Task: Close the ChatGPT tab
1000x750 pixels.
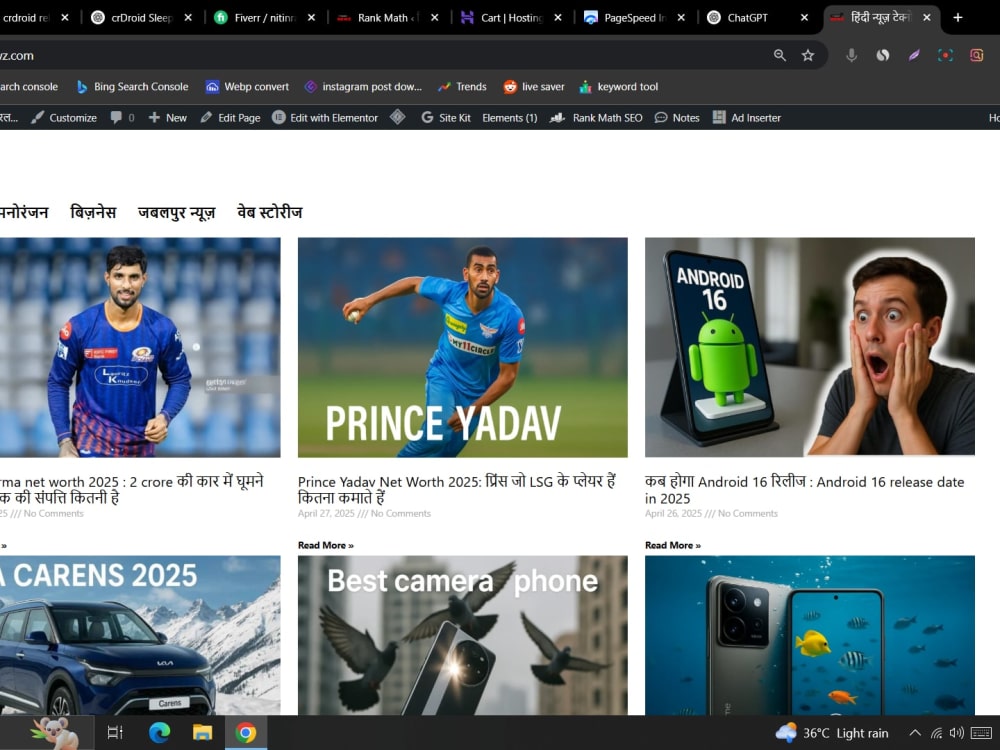Action: click(x=804, y=18)
